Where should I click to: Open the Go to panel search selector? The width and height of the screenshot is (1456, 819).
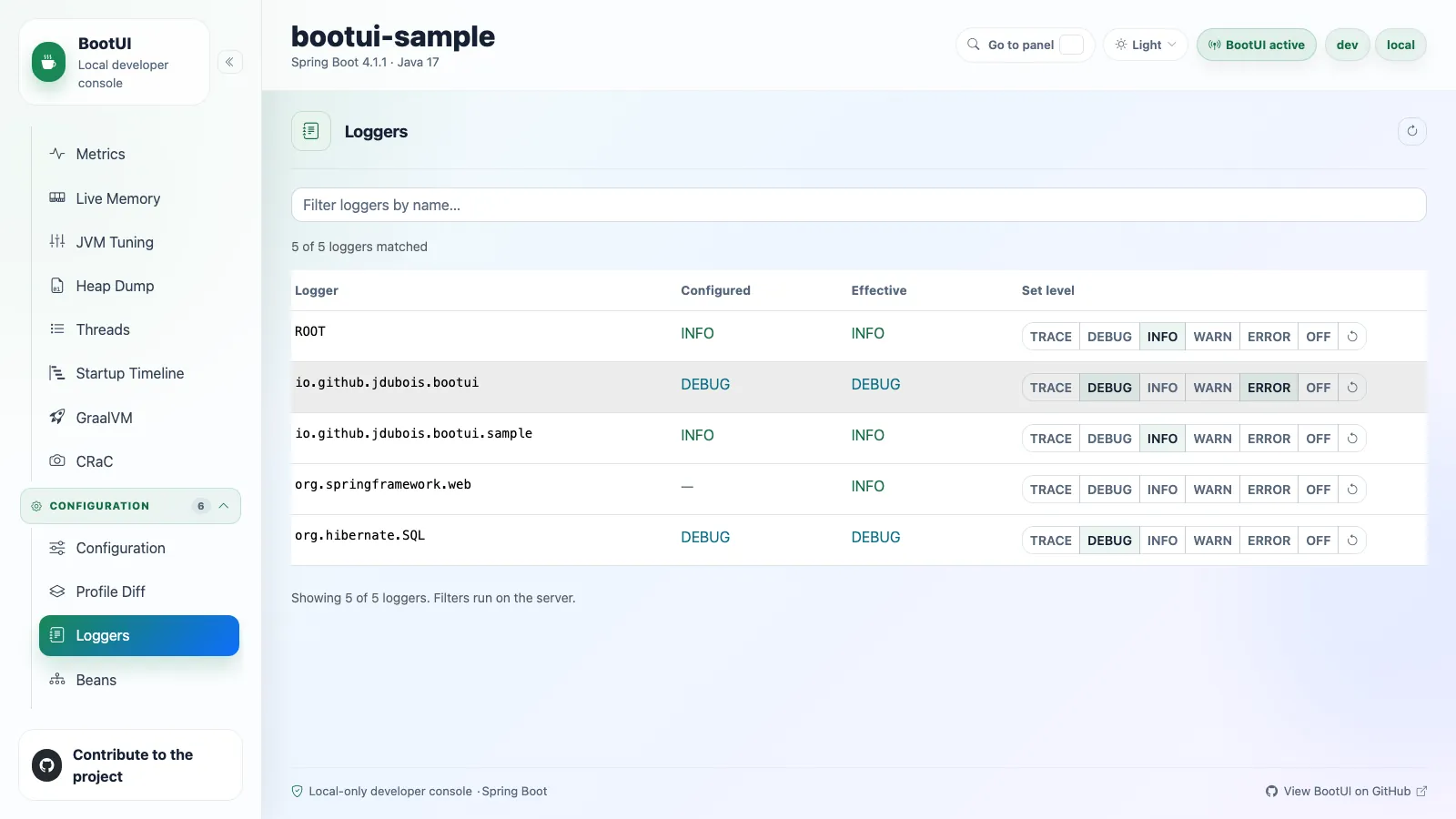[1025, 45]
